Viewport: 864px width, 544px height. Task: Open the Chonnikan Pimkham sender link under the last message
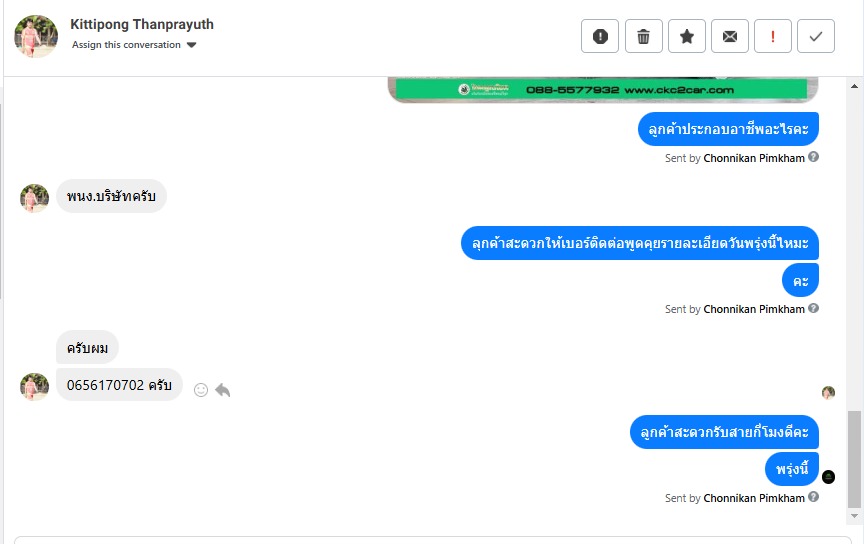pos(754,498)
